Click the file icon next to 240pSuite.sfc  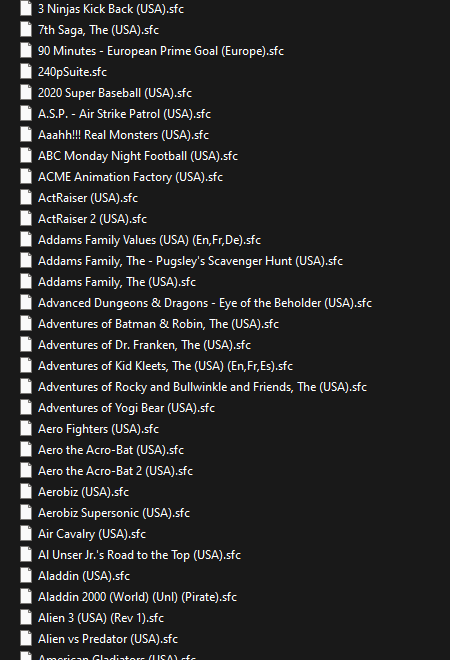pos(26,72)
